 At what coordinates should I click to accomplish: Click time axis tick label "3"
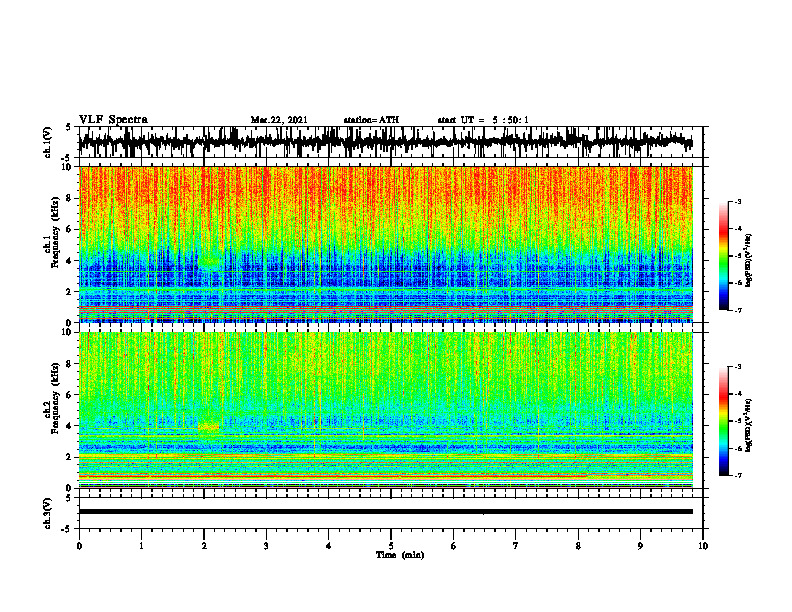tap(266, 546)
